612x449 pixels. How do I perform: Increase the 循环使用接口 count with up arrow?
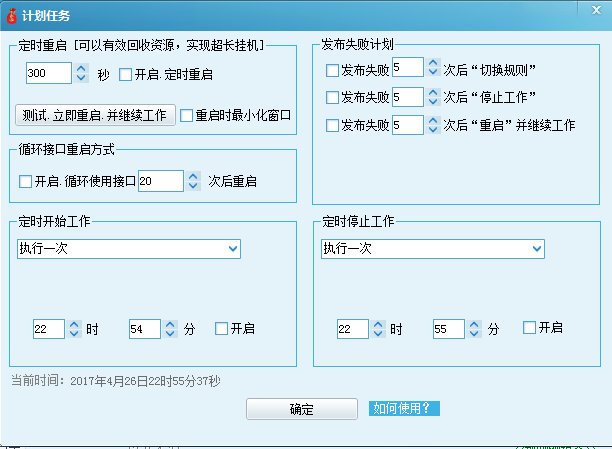(193, 176)
